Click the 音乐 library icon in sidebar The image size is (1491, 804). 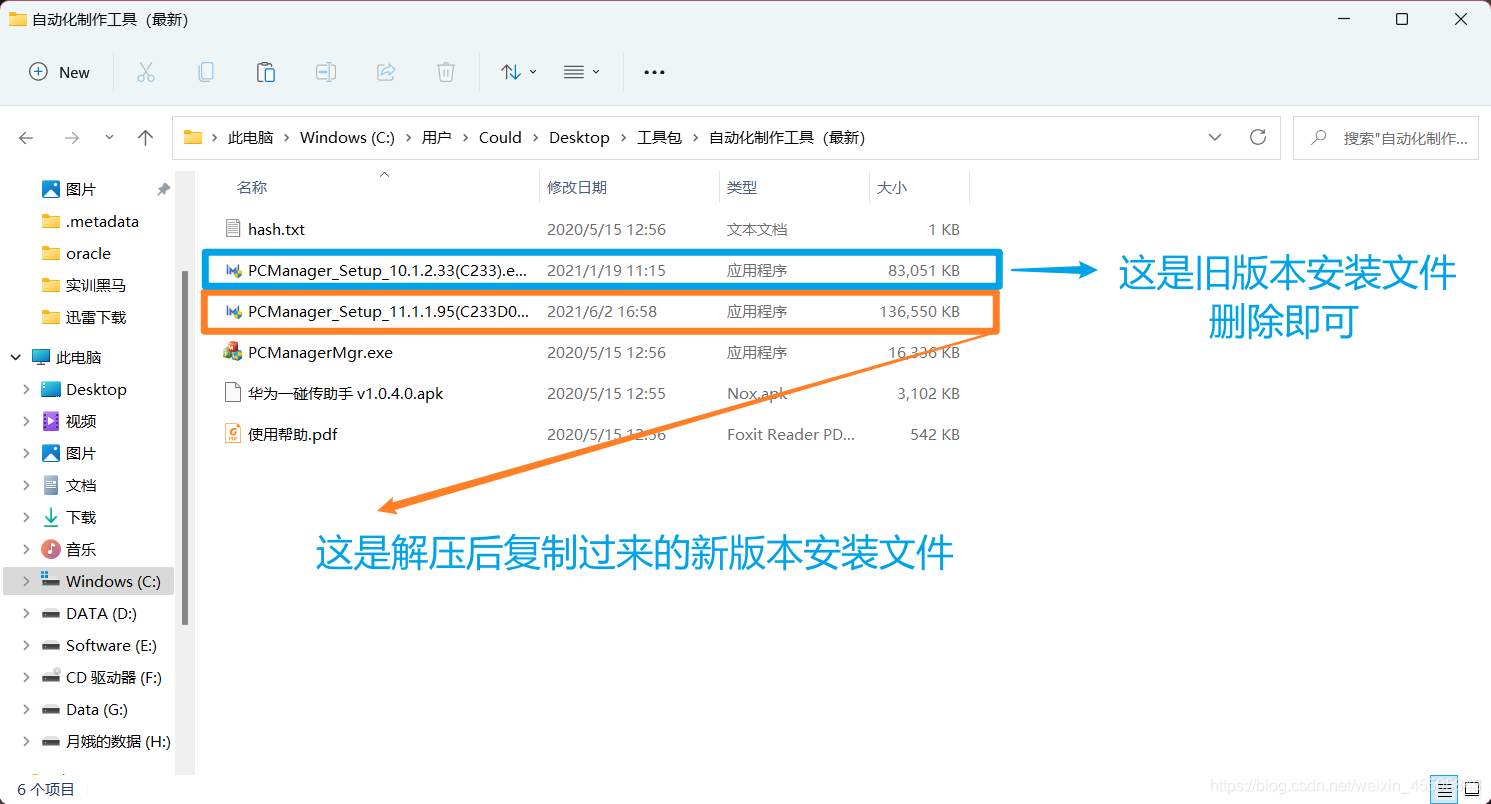pos(50,549)
